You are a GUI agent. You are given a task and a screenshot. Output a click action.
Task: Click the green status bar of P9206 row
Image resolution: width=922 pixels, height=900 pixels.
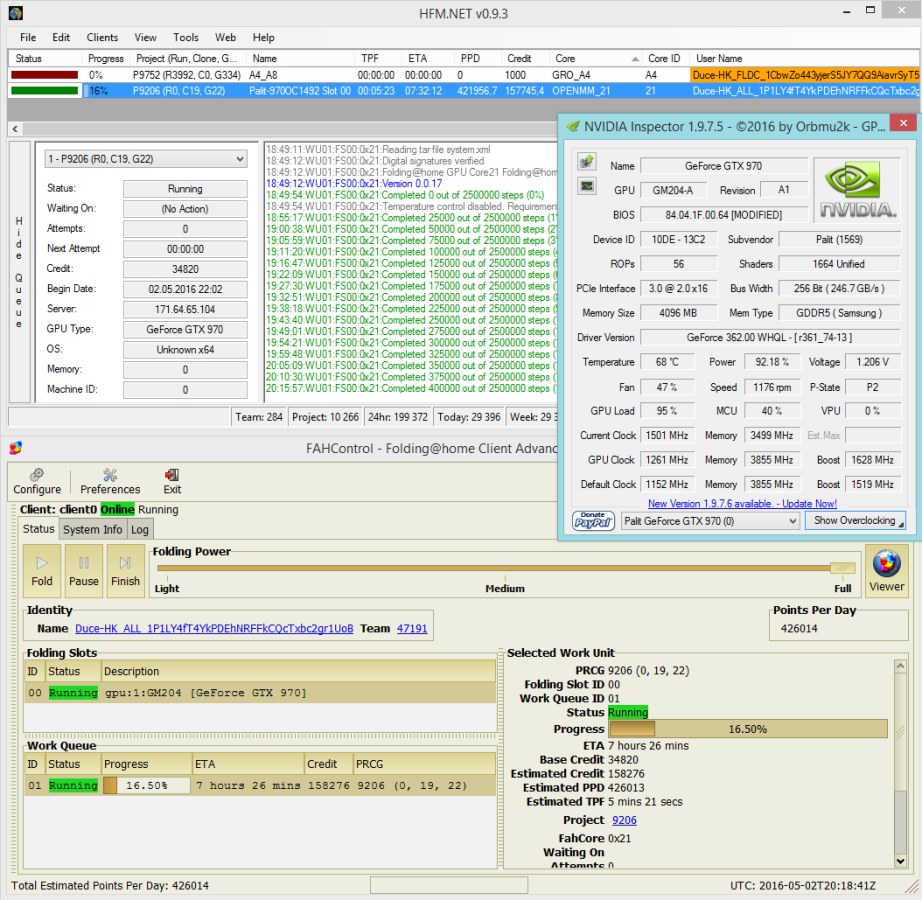point(45,91)
